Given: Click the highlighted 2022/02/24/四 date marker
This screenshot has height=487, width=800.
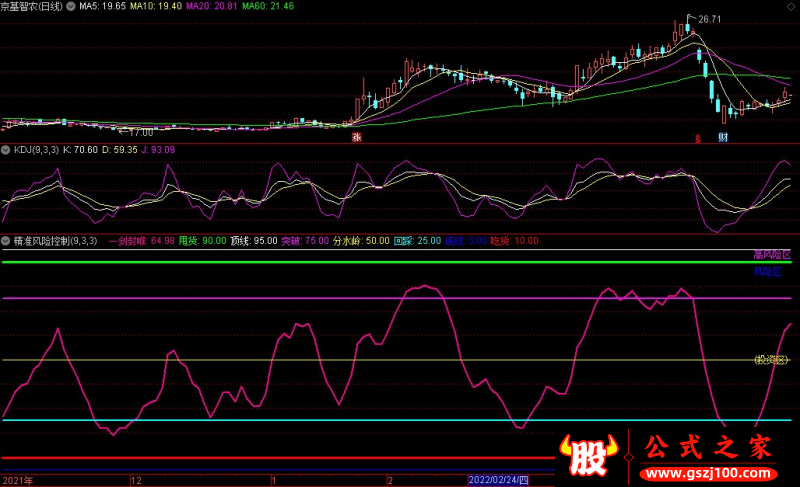Looking at the screenshot, I should point(498,480).
